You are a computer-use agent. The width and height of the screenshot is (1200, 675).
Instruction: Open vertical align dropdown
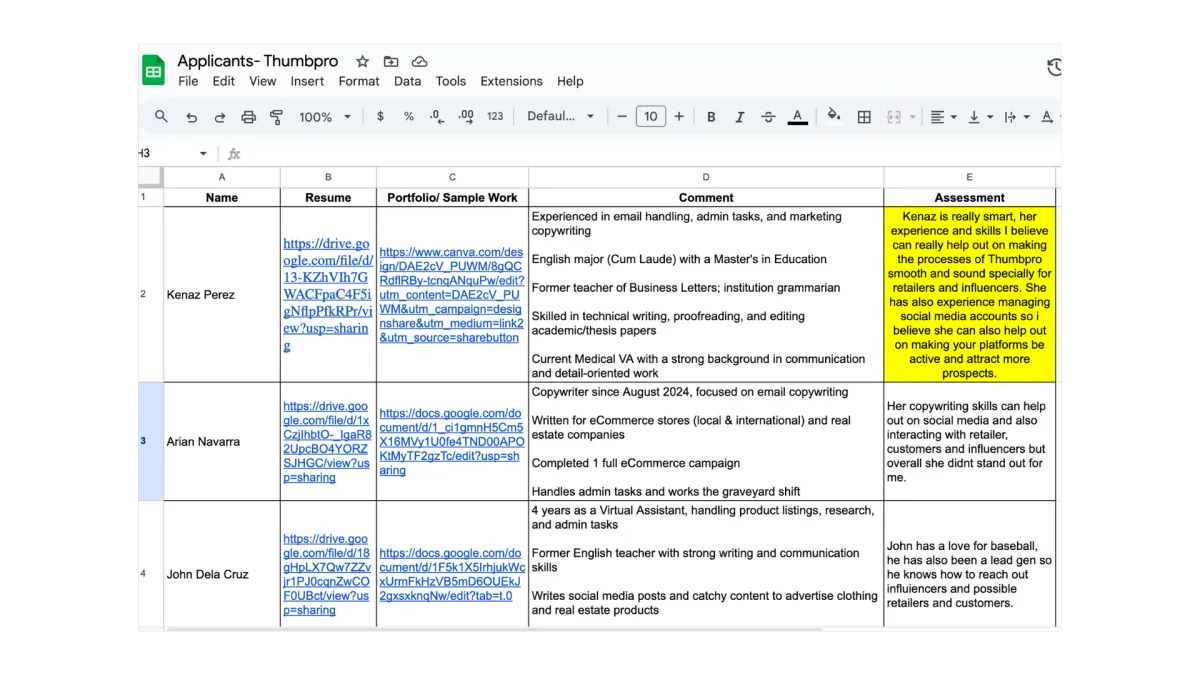(x=980, y=117)
